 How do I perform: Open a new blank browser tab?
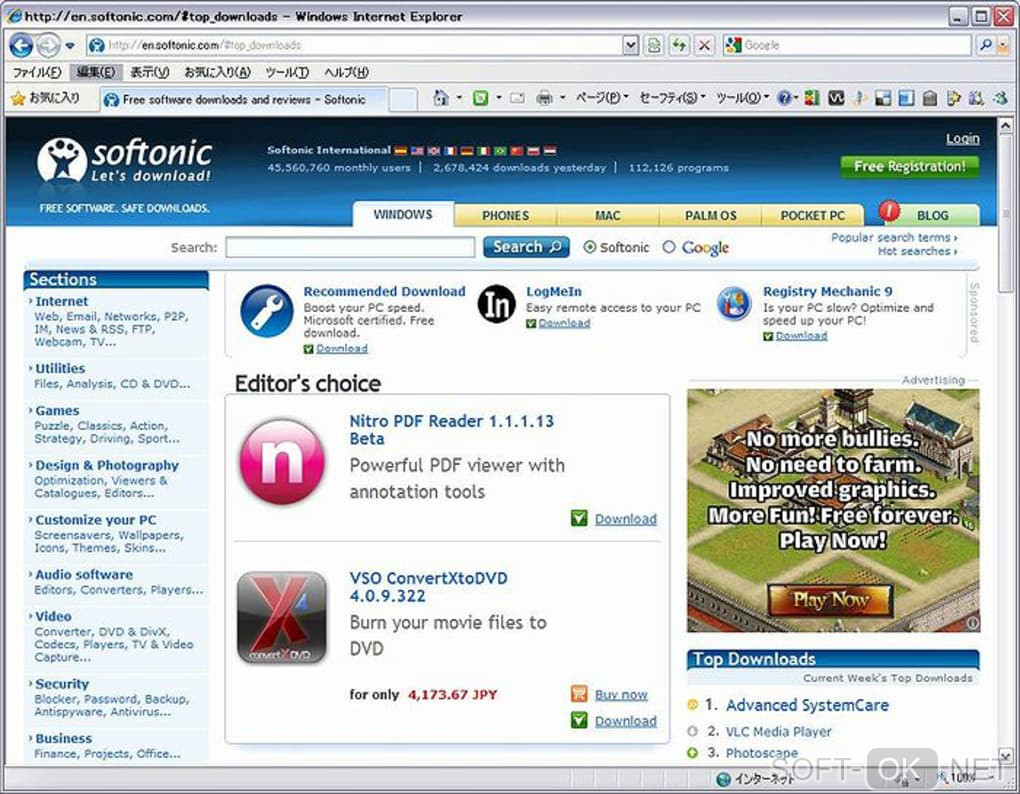(403, 100)
